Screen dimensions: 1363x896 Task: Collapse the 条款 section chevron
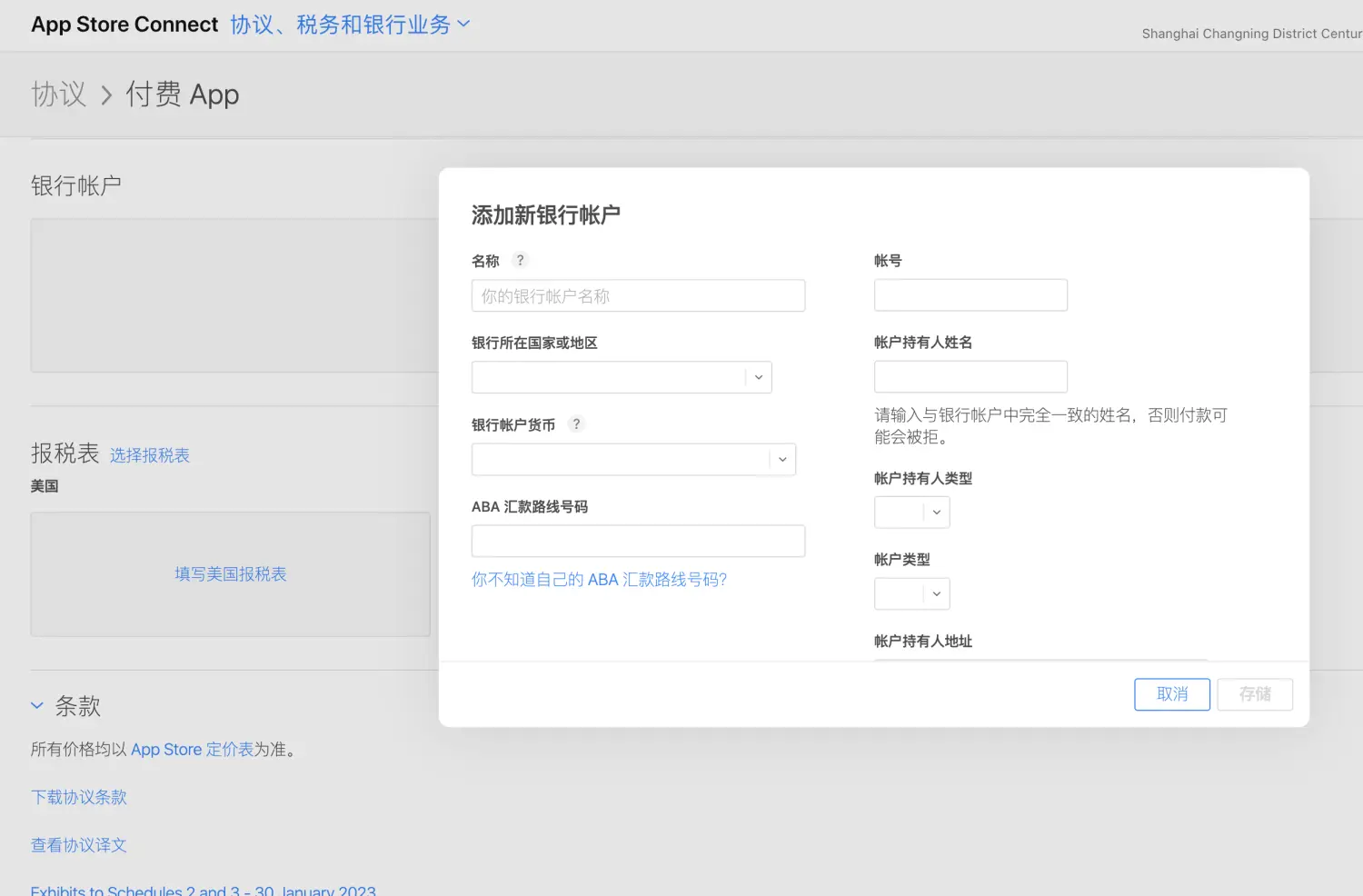pyautogui.click(x=37, y=705)
